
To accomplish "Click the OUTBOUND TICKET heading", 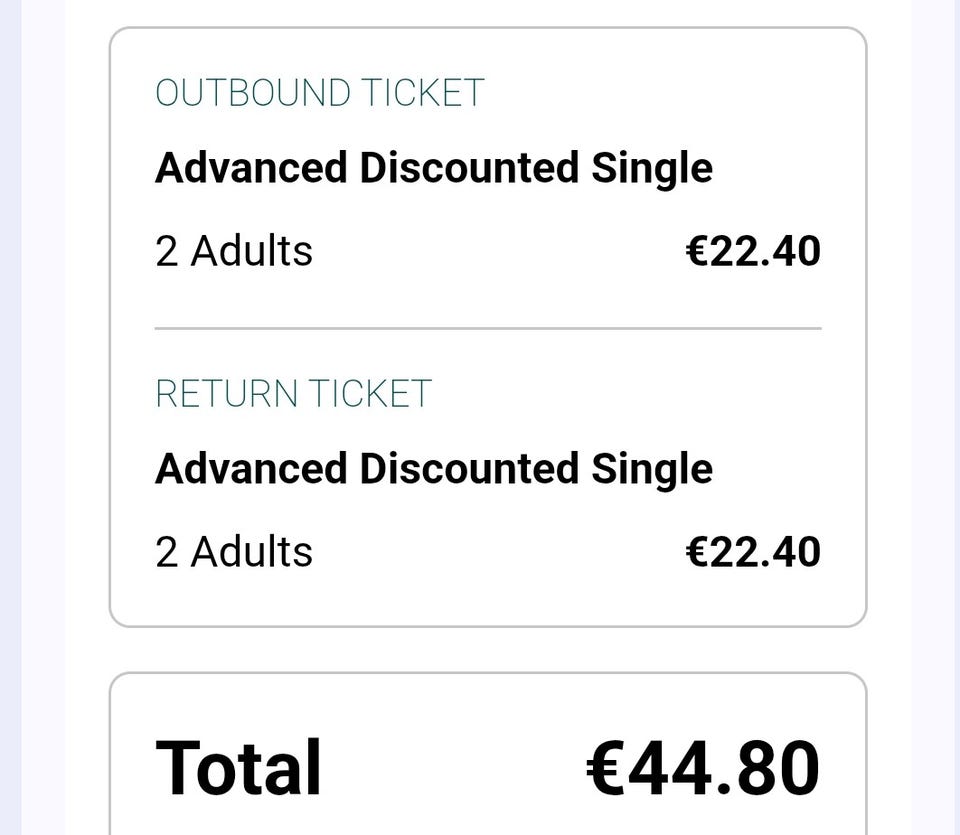I will coord(319,93).
